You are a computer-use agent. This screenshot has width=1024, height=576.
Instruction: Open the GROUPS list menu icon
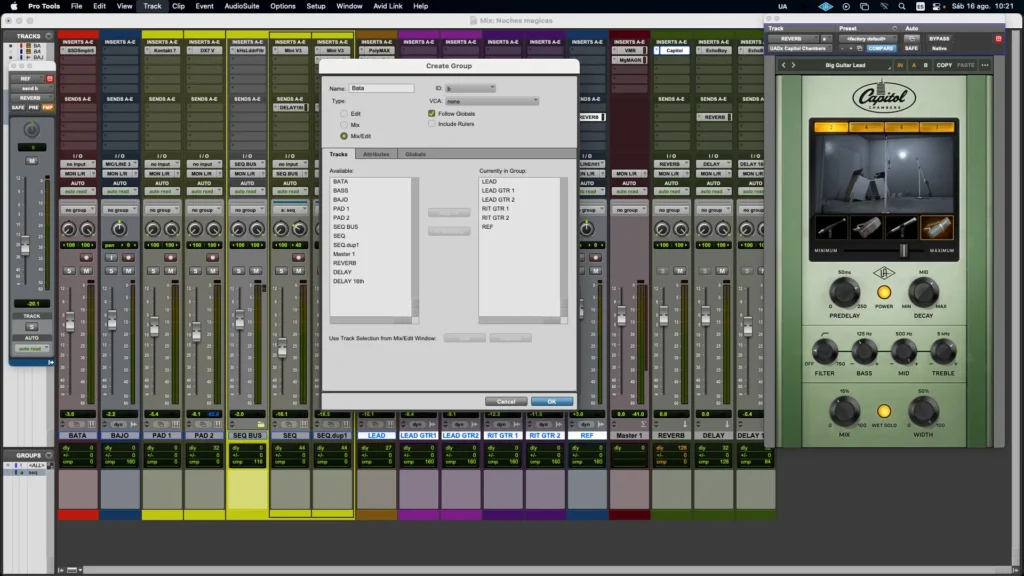pos(48,455)
